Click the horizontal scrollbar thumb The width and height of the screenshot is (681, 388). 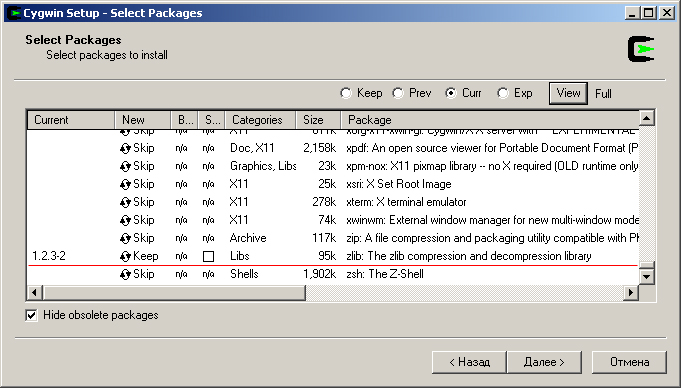[174, 293]
